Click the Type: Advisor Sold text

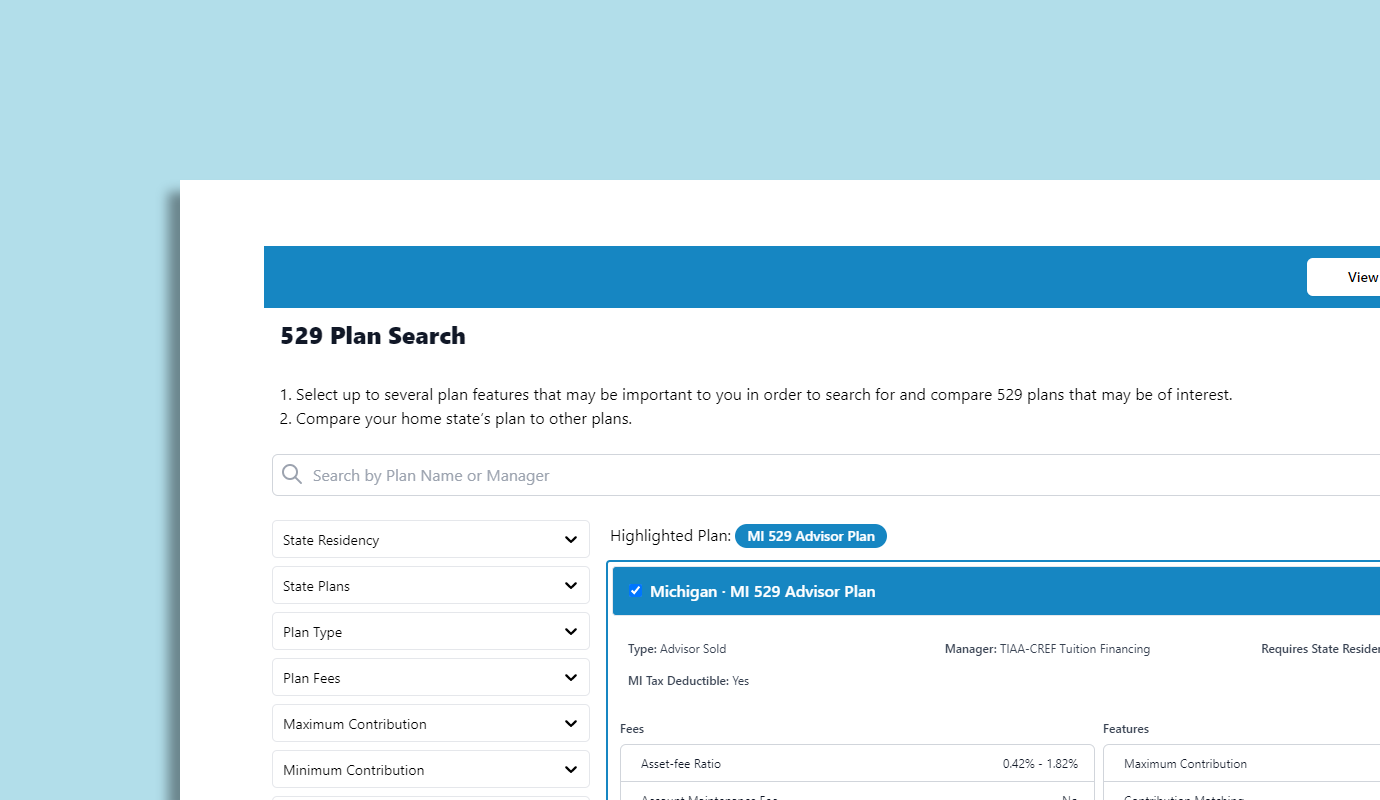[x=677, y=649]
